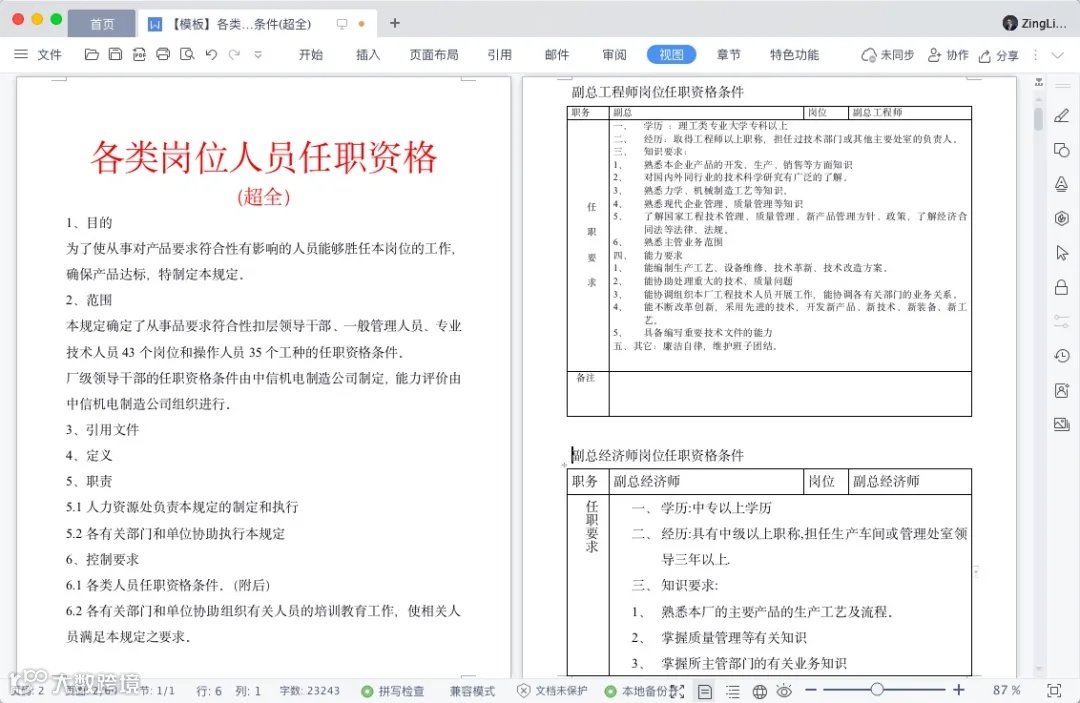Click the zoom slider handle
Image resolution: width=1080 pixels, height=703 pixels.
coord(877,689)
